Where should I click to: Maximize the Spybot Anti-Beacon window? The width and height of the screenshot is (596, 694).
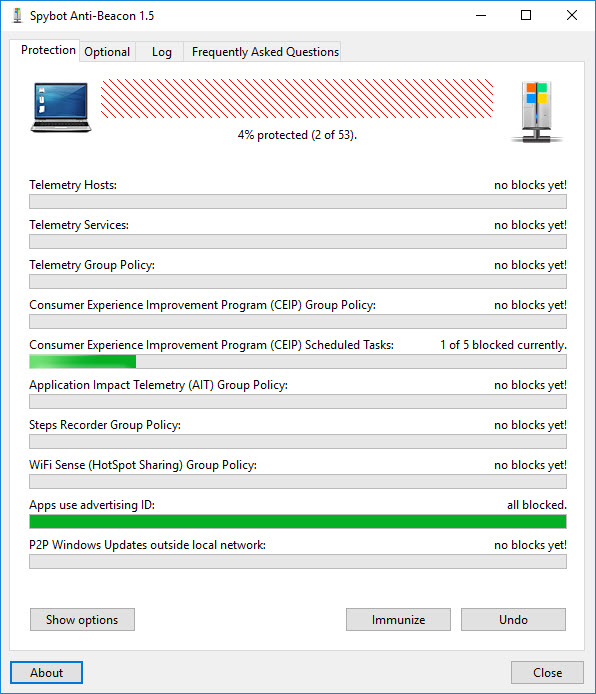point(526,15)
